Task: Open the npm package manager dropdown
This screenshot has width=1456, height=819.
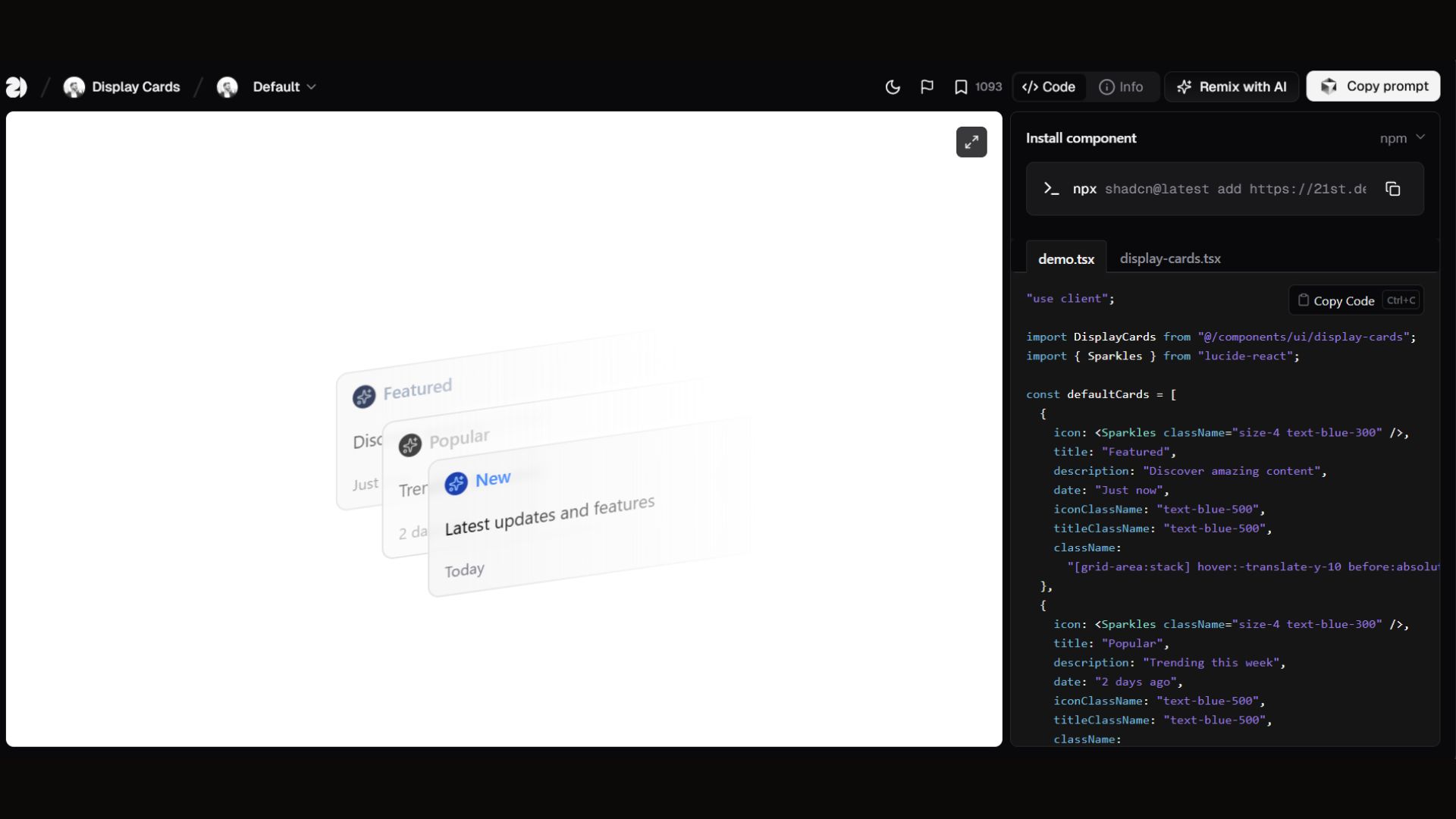Action: tap(1401, 138)
